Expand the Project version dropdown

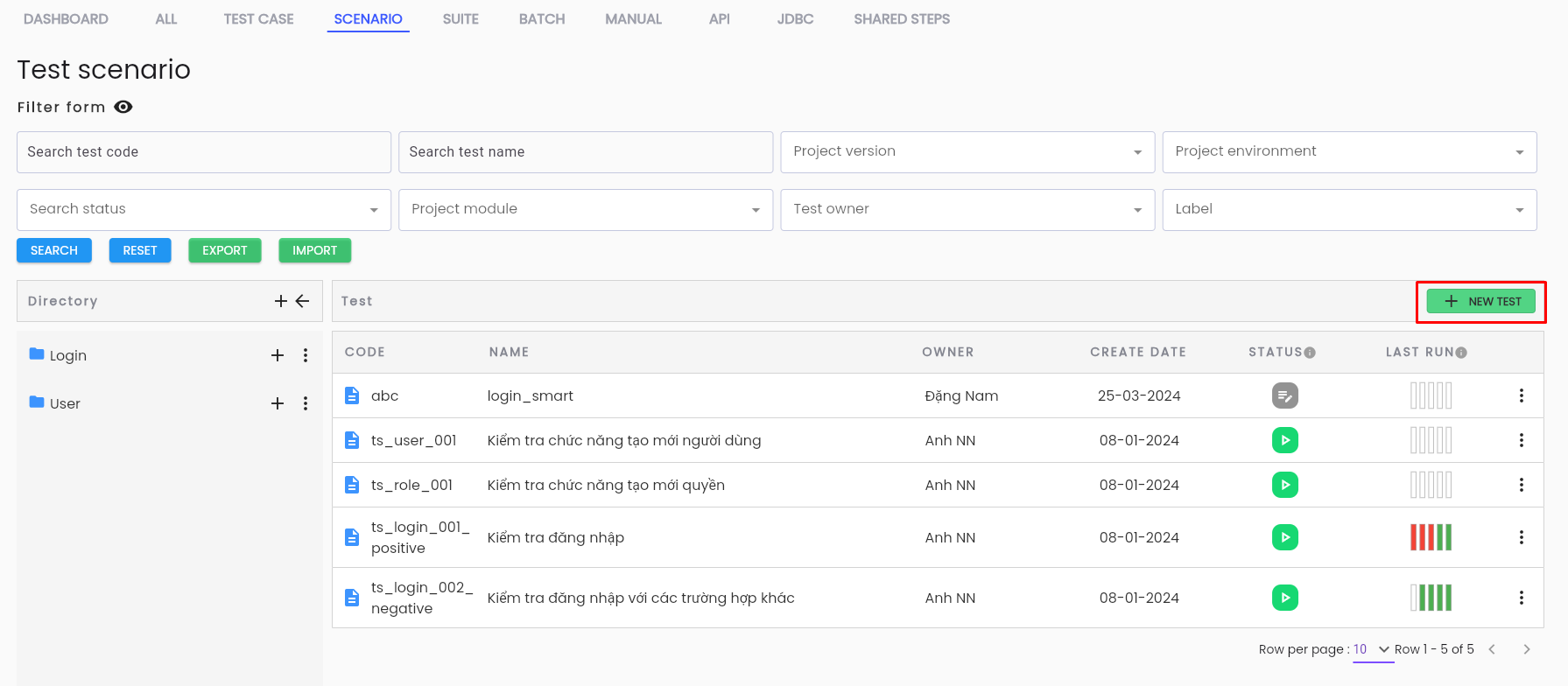pos(967,152)
